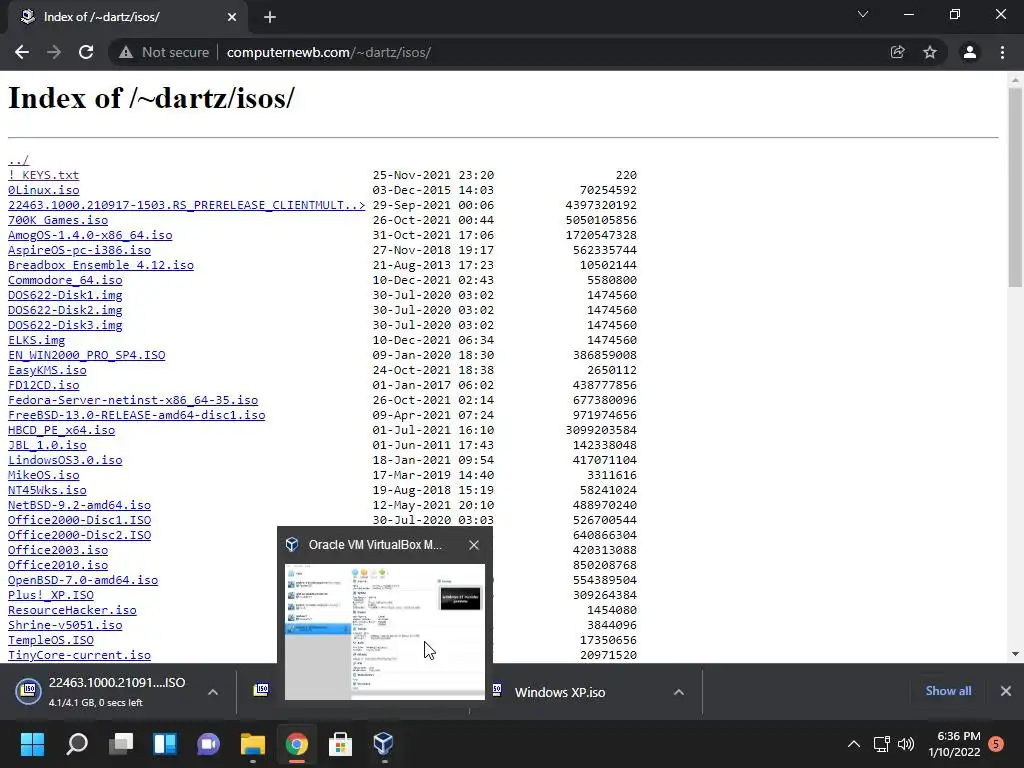Open the Chrome profile icon
Image resolution: width=1024 pixels, height=768 pixels.
[x=970, y=52]
